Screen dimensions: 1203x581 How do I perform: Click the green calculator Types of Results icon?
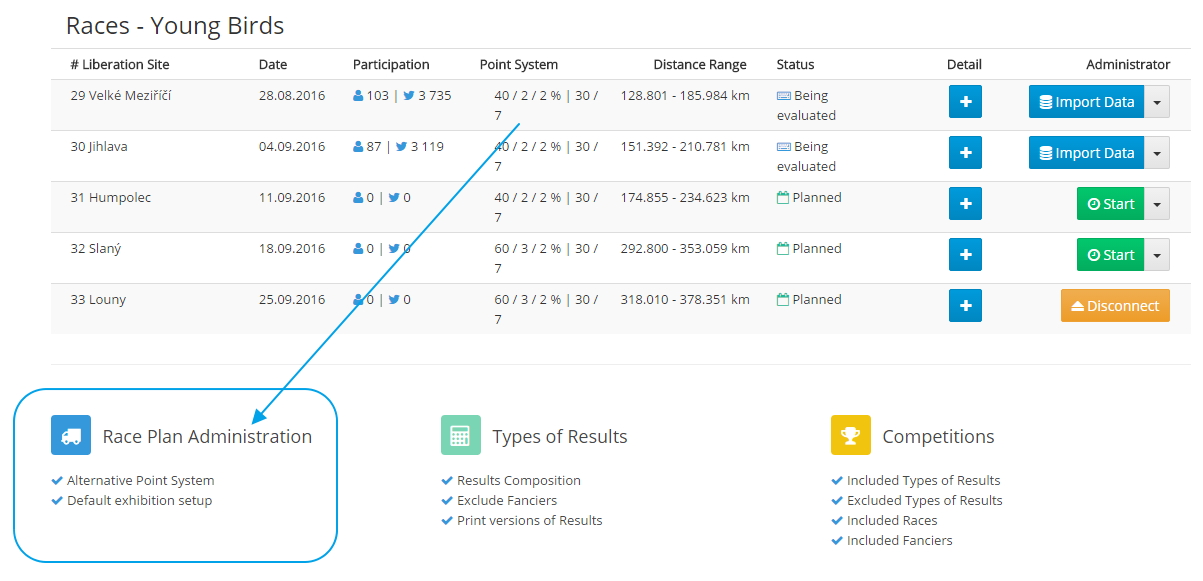pyautogui.click(x=461, y=436)
